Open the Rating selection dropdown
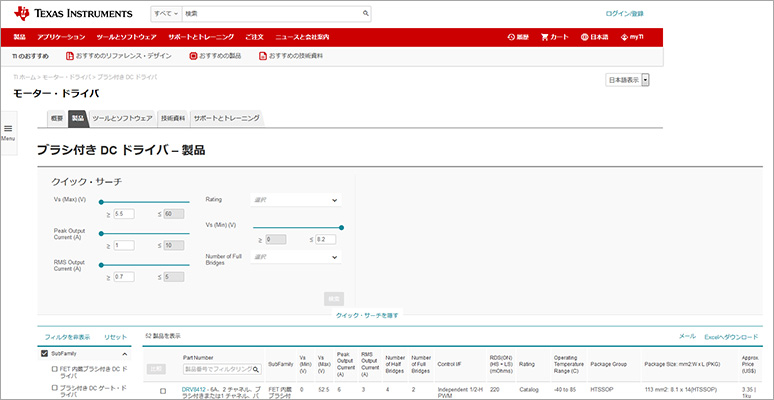This screenshot has height=400, width=774. 296,200
